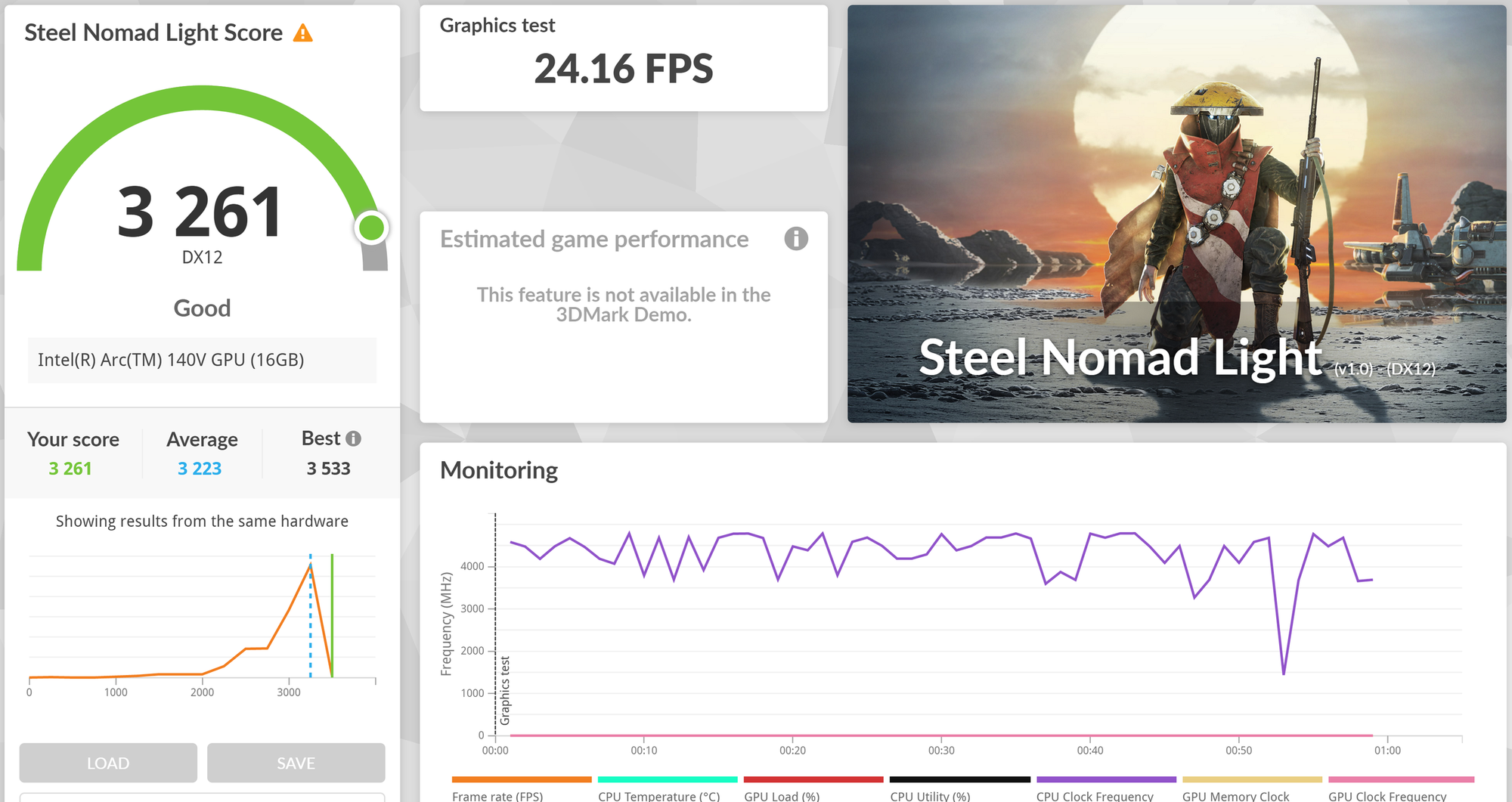The image size is (1512, 802).
Task: Click the LOAD button
Action: coord(108,763)
